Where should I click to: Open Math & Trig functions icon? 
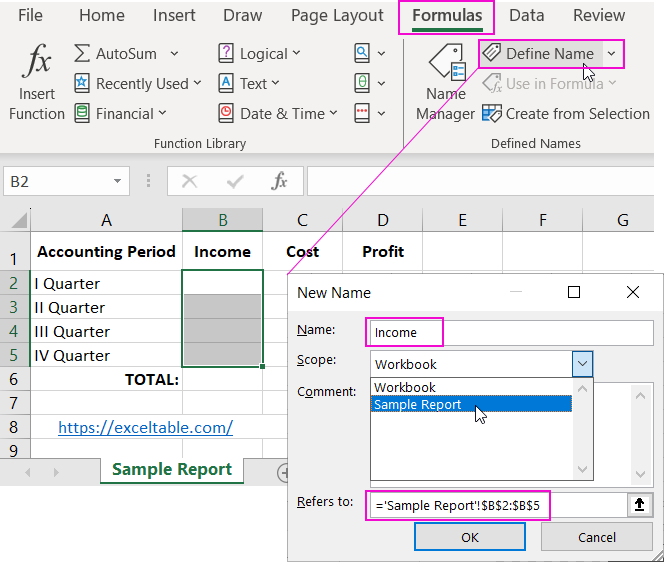(362, 83)
